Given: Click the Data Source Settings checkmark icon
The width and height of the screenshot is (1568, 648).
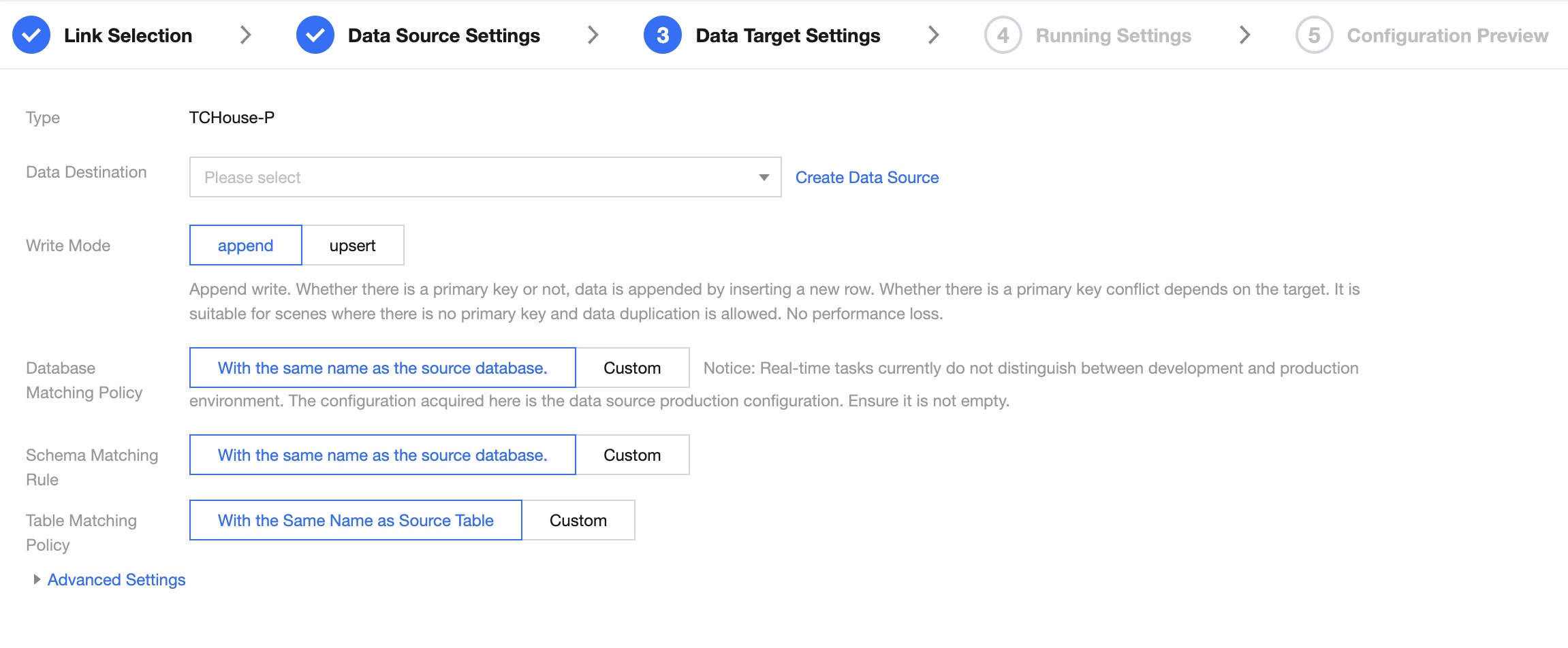Looking at the screenshot, I should click(315, 35).
